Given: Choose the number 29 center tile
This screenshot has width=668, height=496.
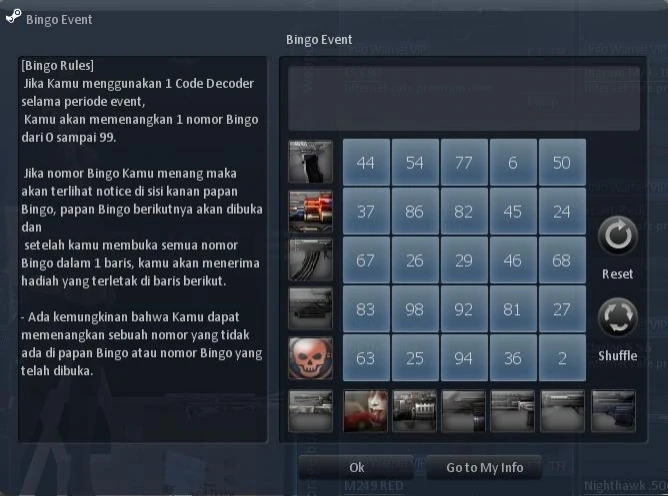Looking at the screenshot, I should (464, 260).
